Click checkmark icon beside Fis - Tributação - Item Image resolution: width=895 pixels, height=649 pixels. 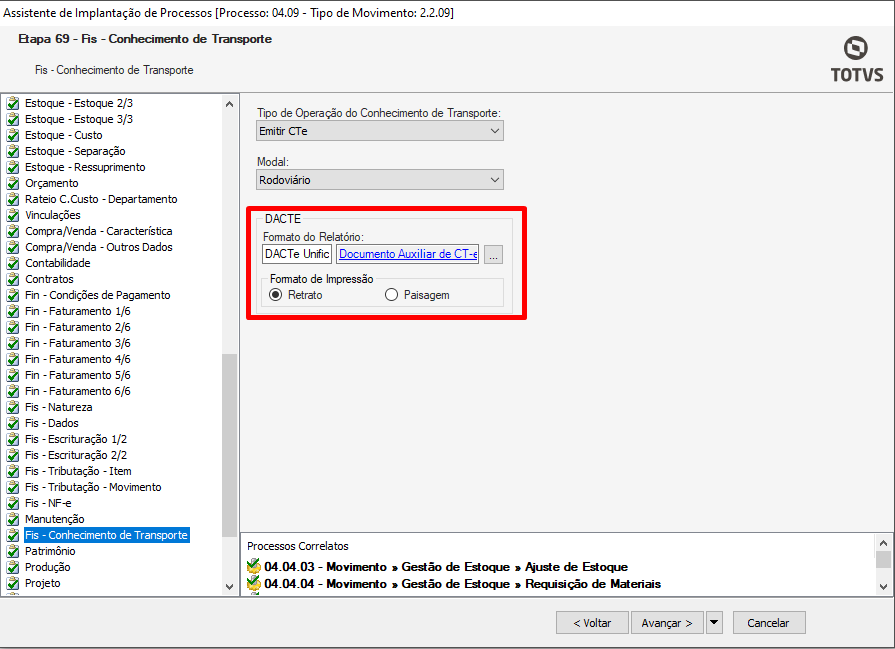[x=13, y=471]
